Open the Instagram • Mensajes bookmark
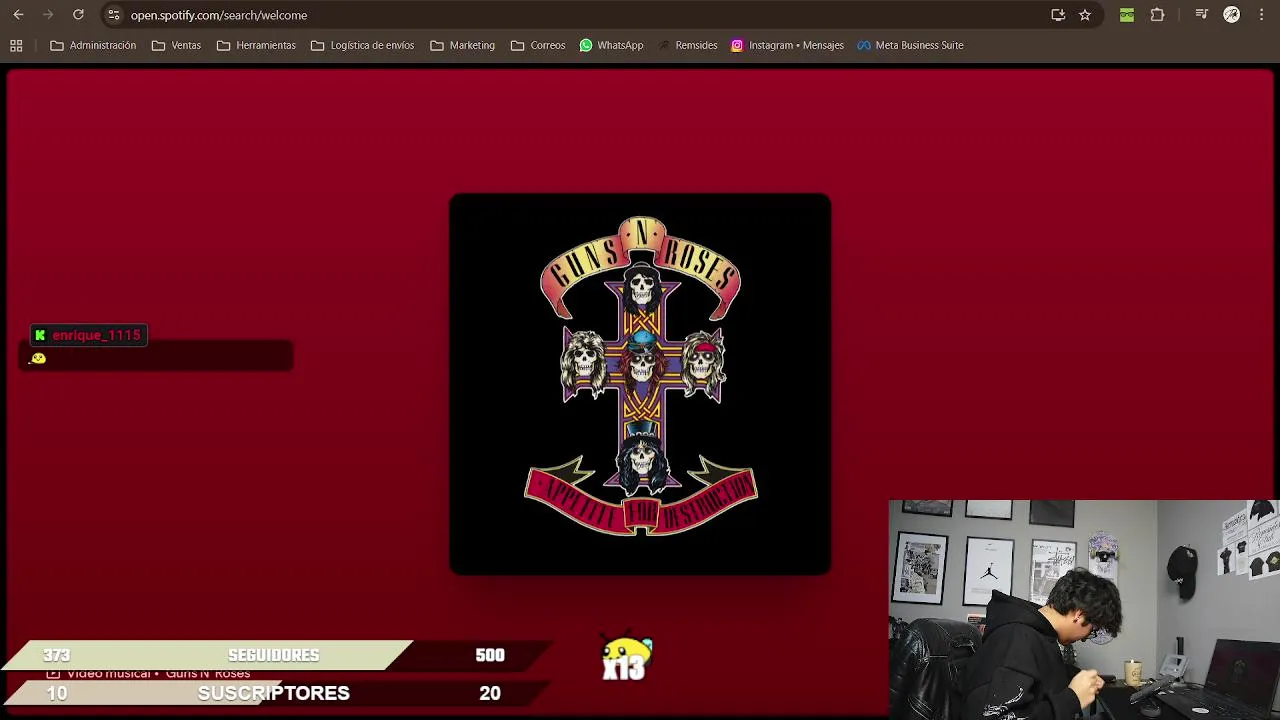Screen dimensions: 1280x720 coord(787,45)
